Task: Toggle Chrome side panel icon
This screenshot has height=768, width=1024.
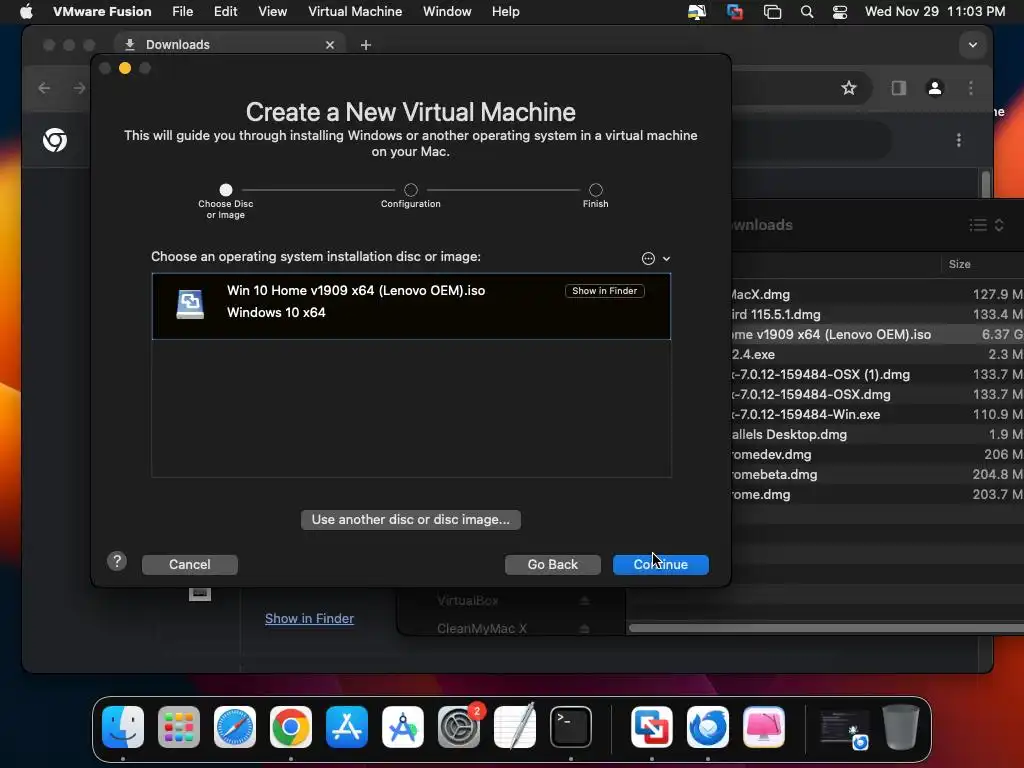Action: click(x=899, y=88)
